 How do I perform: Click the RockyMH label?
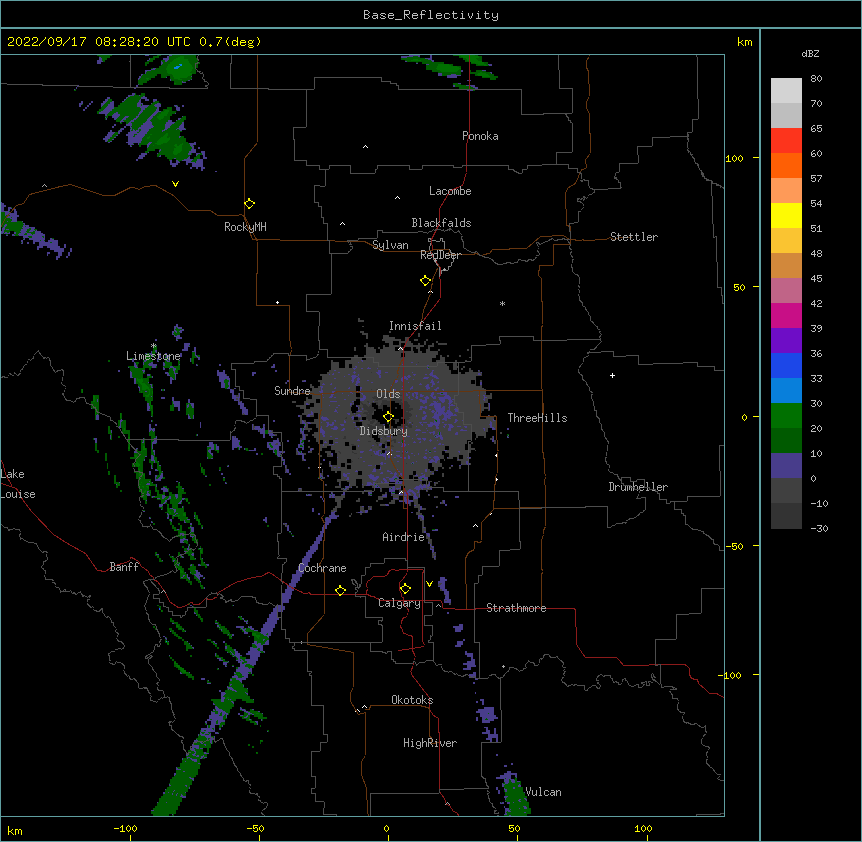click(245, 227)
